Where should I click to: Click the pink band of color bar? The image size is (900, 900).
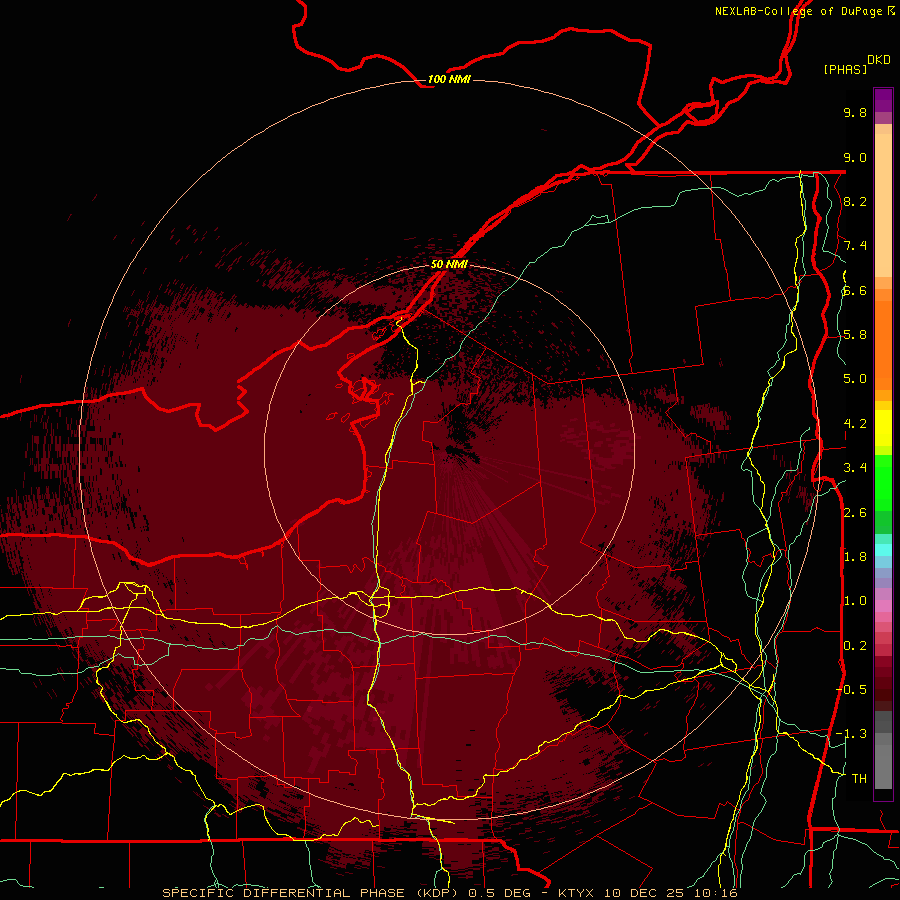[883, 606]
